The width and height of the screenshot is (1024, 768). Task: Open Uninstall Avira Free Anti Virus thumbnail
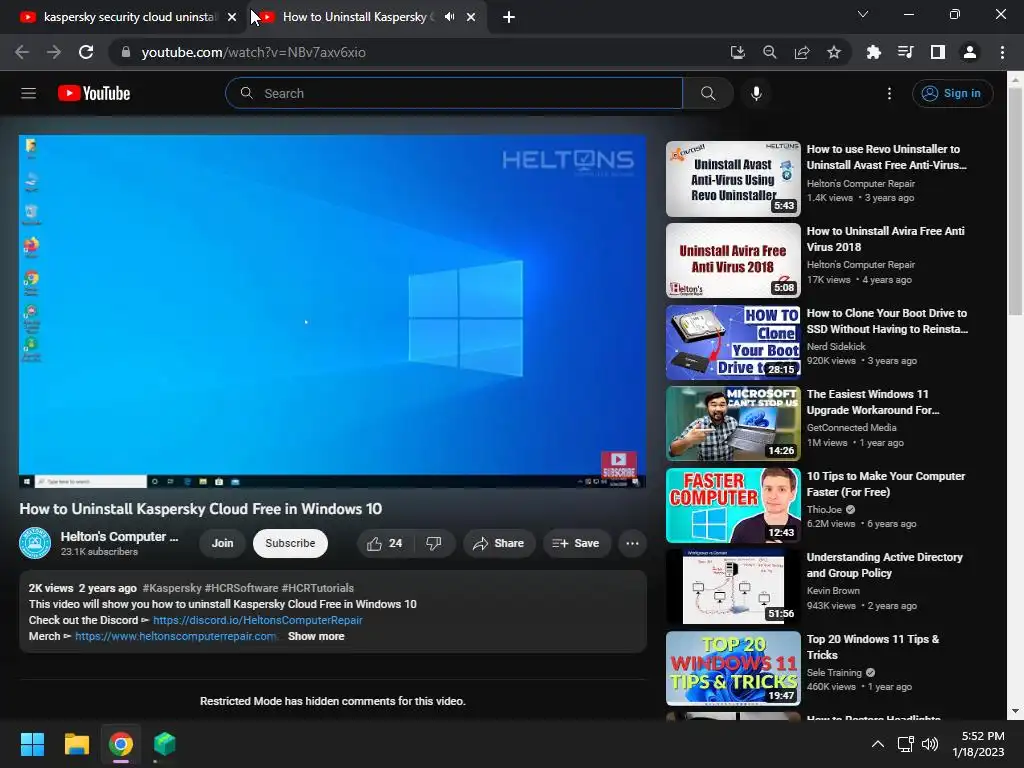(733, 261)
